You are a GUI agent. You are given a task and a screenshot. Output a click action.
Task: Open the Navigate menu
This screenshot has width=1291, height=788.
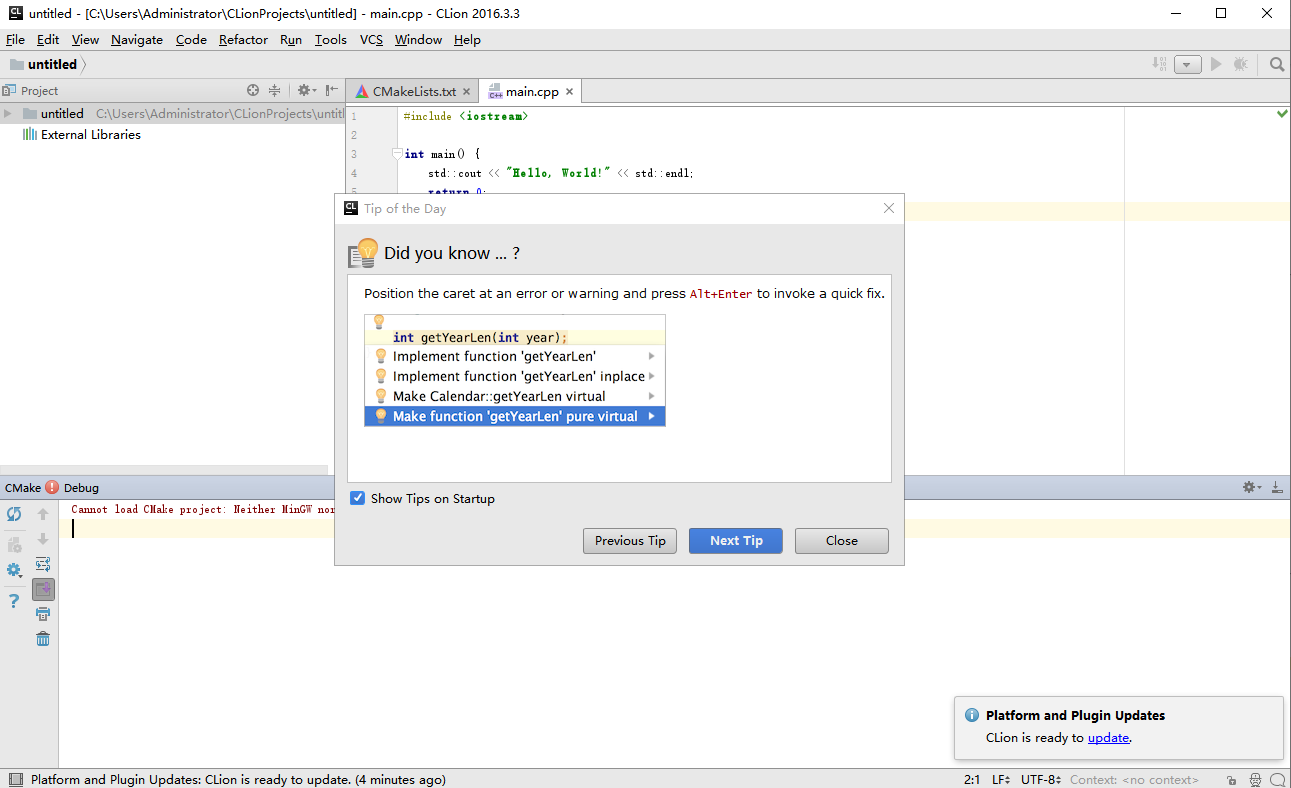coord(137,39)
